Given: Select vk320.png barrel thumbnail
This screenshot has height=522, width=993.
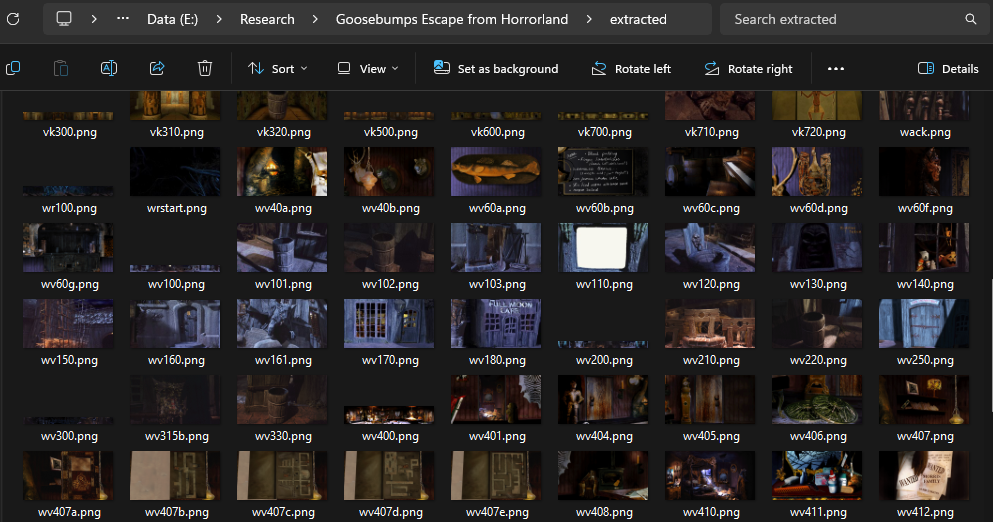Looking at the screenshot, I should pyautogui.click(x=282, y=105).
